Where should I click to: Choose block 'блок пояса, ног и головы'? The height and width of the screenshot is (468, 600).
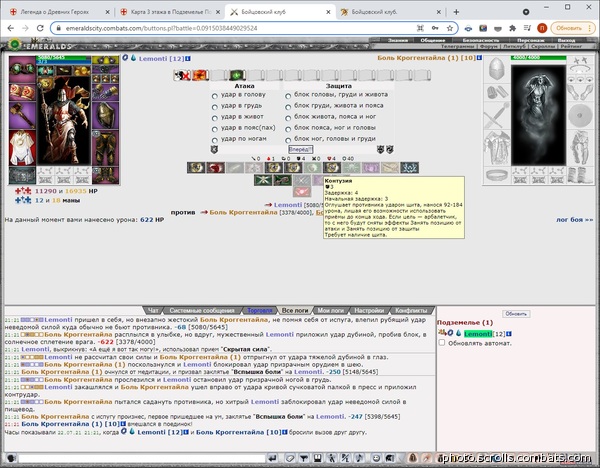288,129
